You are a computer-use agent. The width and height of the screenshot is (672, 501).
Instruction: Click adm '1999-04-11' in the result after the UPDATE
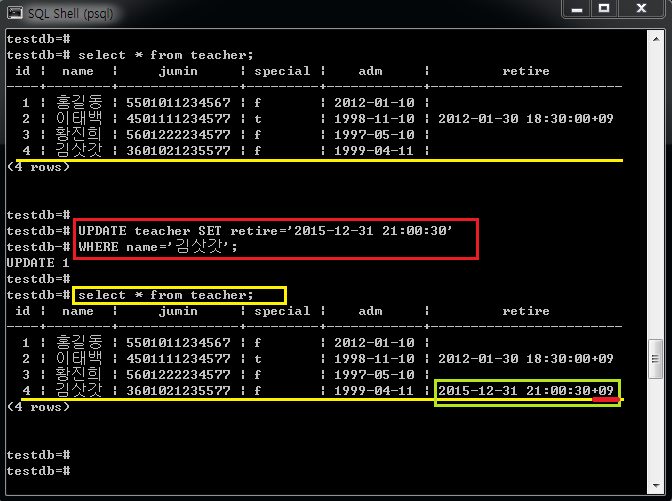click(x=374, y=390)
